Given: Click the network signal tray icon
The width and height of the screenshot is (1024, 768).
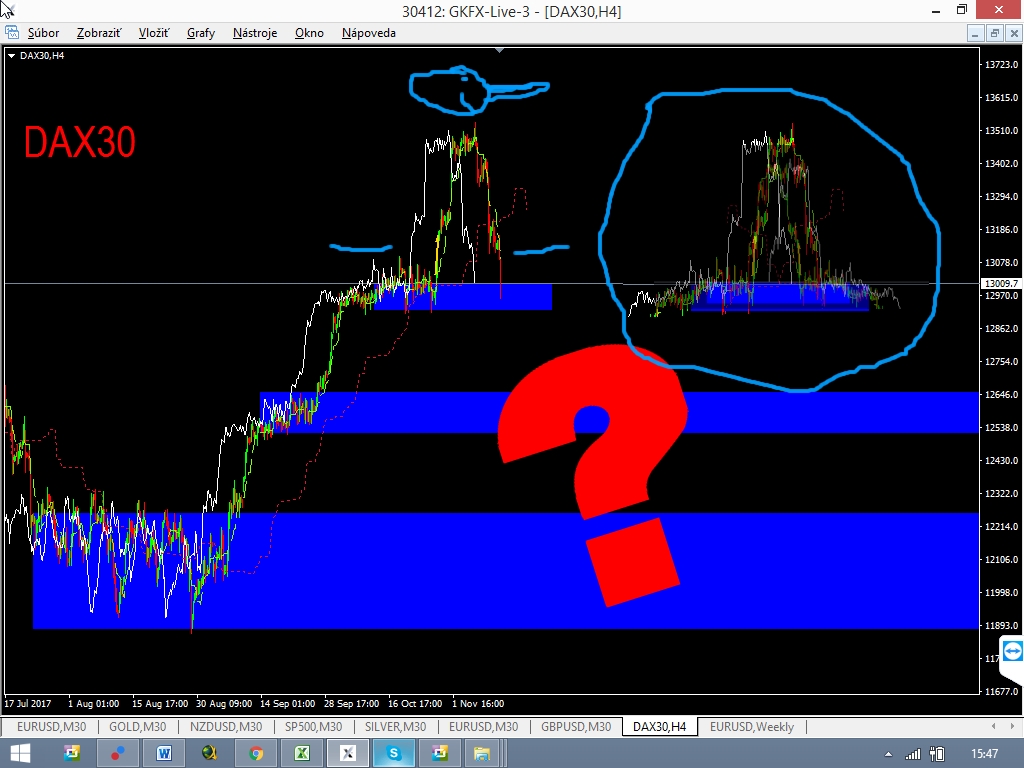Looking at the screenshot, I should (912, 754).
